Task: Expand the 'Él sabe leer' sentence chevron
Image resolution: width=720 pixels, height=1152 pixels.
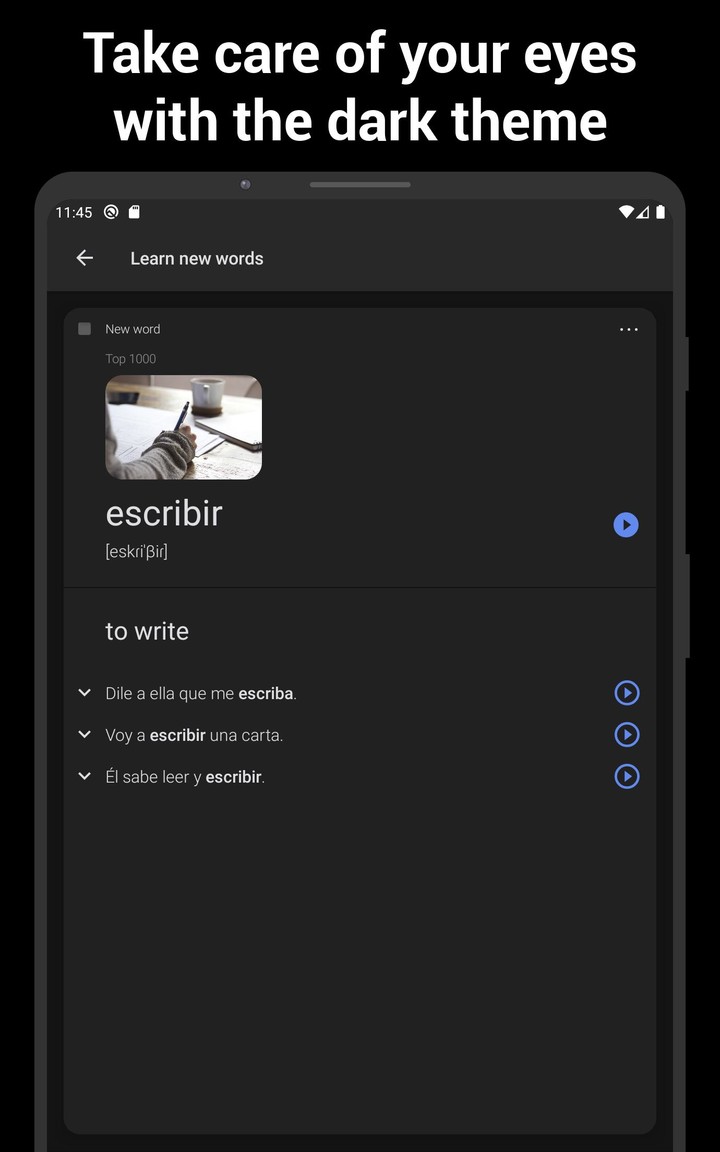Action: click(85, 776)
